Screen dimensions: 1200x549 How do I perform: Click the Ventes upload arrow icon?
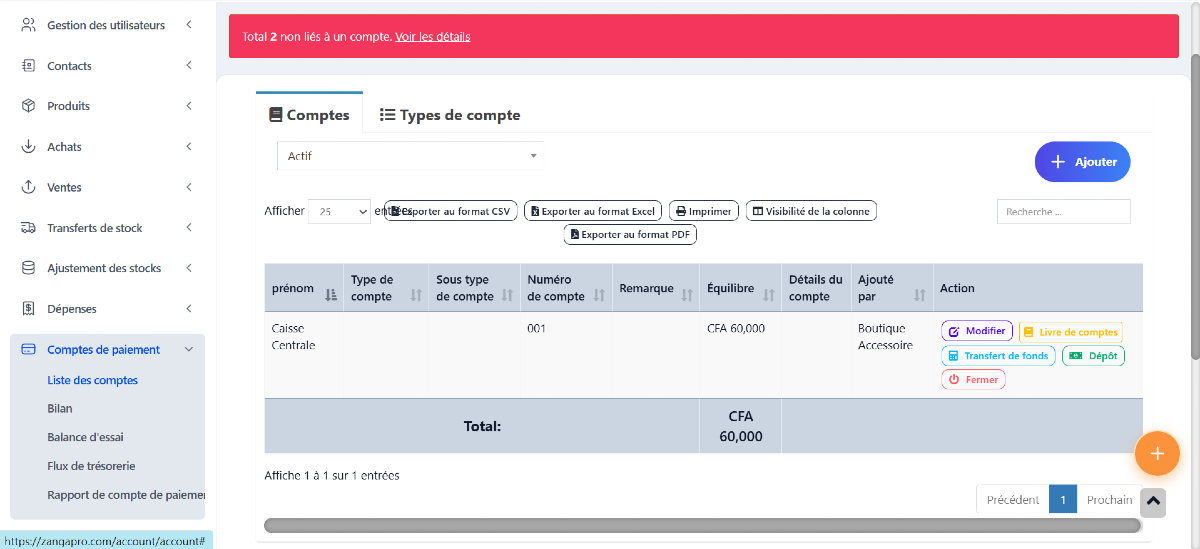point(29,187)
